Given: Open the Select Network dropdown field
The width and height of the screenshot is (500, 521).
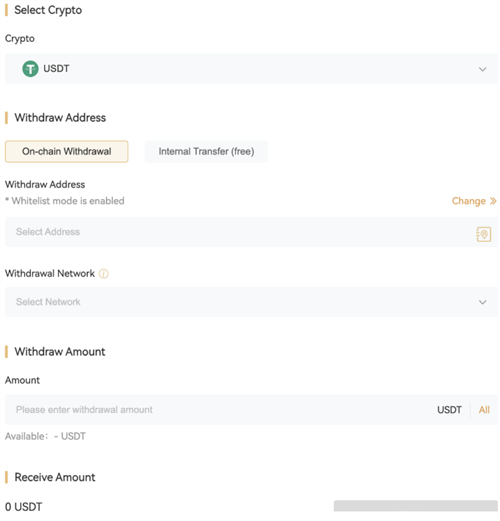Looking at the screenshot, I should click(251, 302).
